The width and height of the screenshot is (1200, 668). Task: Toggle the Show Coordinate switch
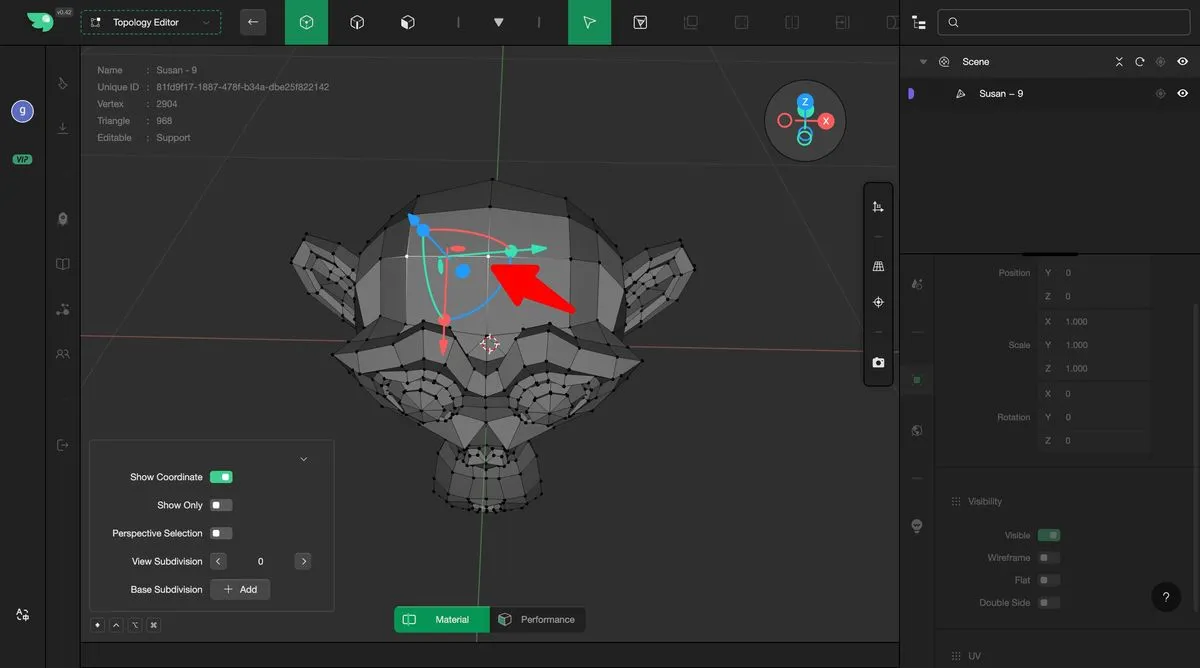coord(221,477)
